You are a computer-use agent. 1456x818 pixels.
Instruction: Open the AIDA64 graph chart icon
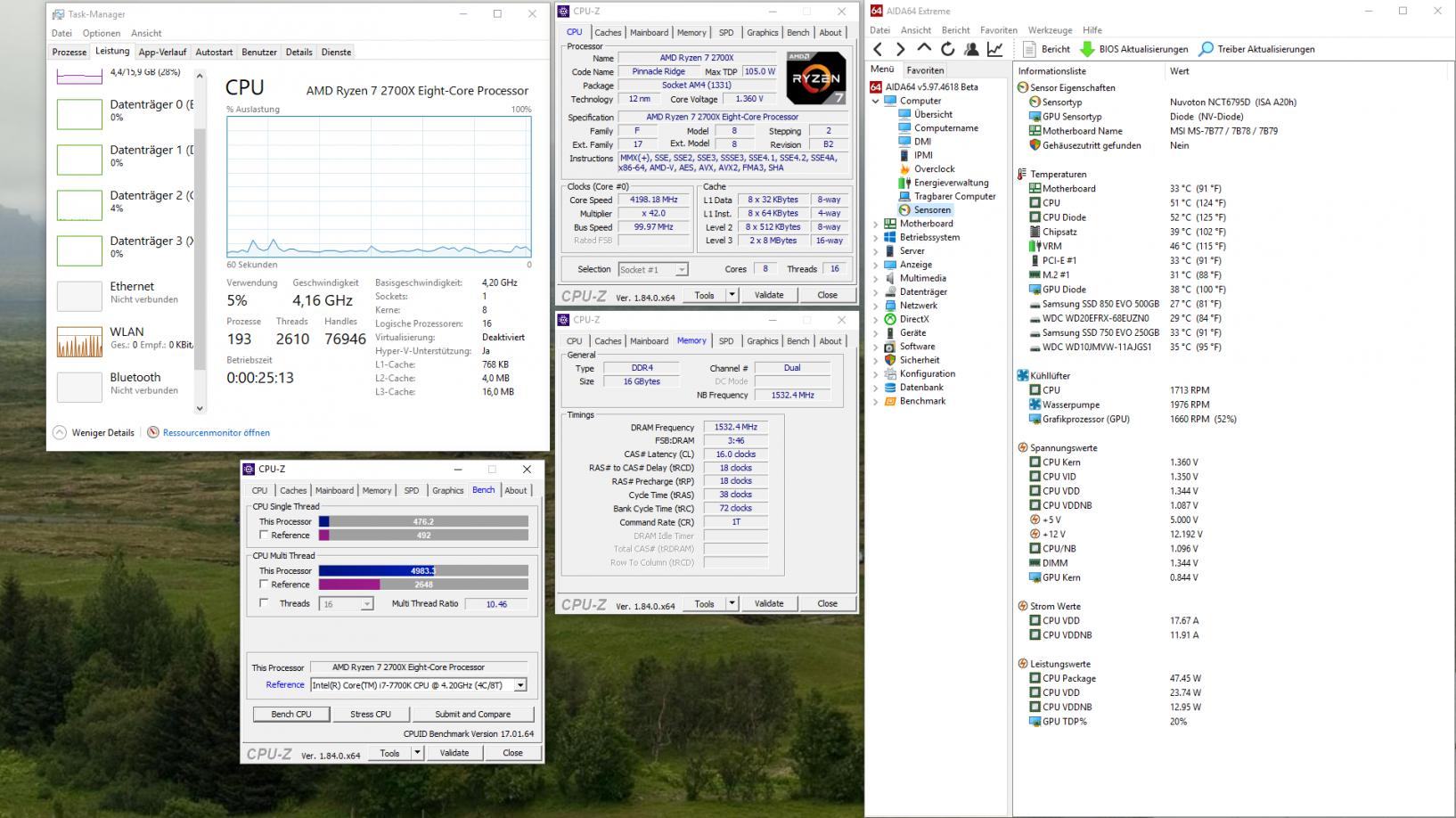coord(994,49)
